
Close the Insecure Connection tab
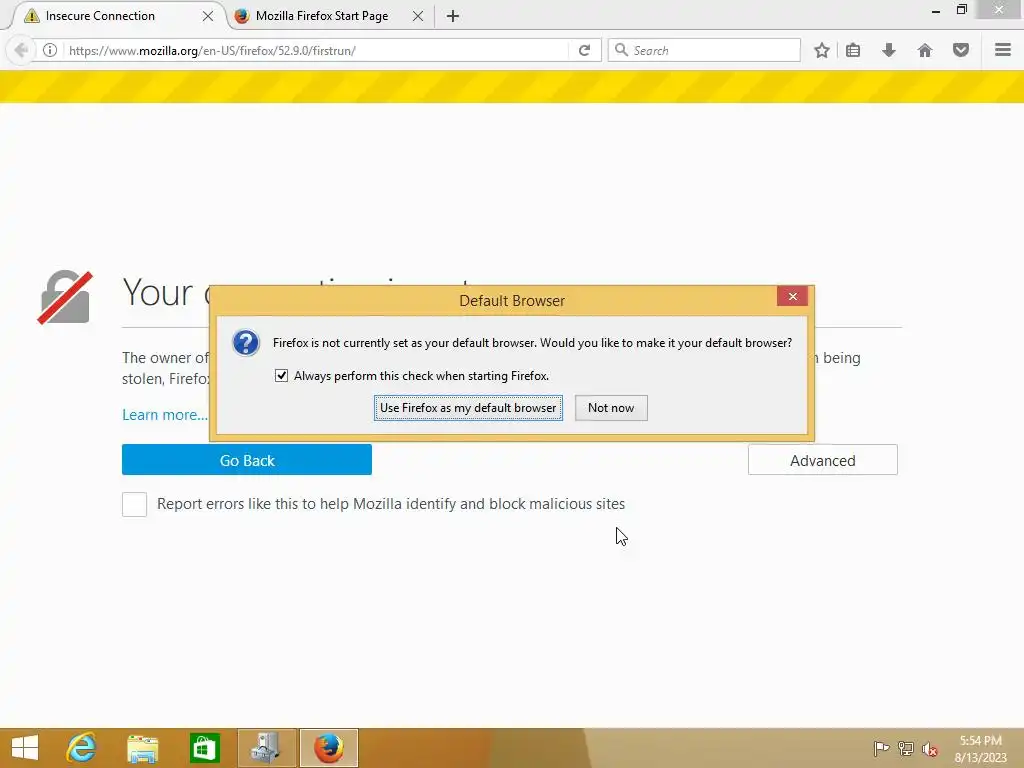(x=208, y=16)
